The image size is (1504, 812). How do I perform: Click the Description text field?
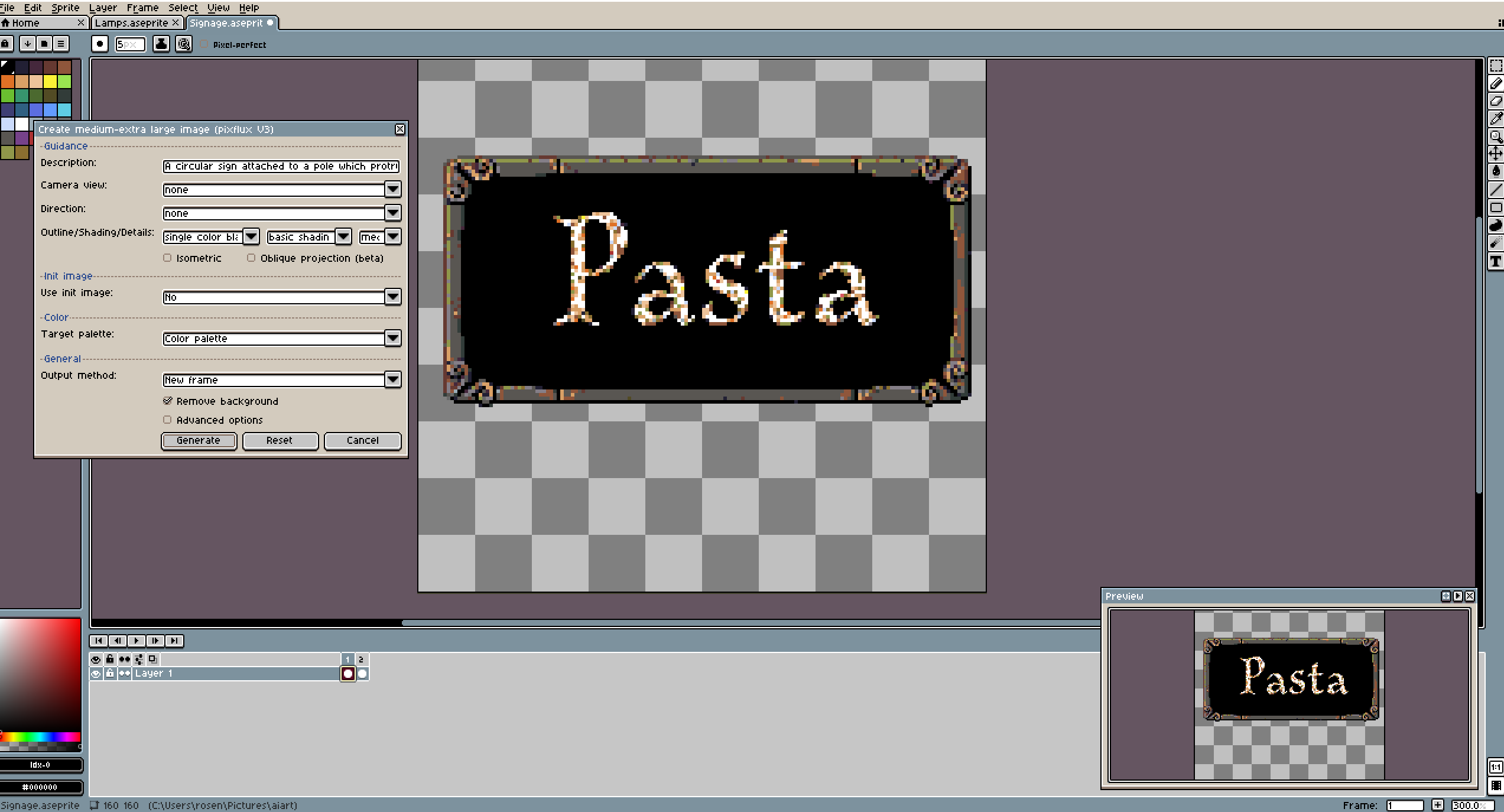pyautogui.click(x=281, y=166)
